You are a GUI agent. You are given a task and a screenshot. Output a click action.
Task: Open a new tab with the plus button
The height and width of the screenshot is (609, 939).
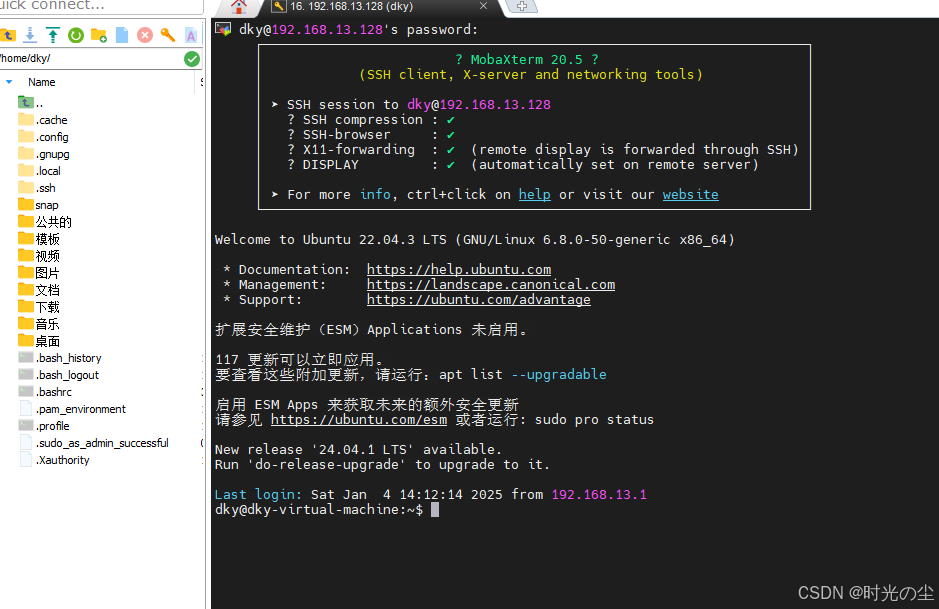[x=524, y=8]
